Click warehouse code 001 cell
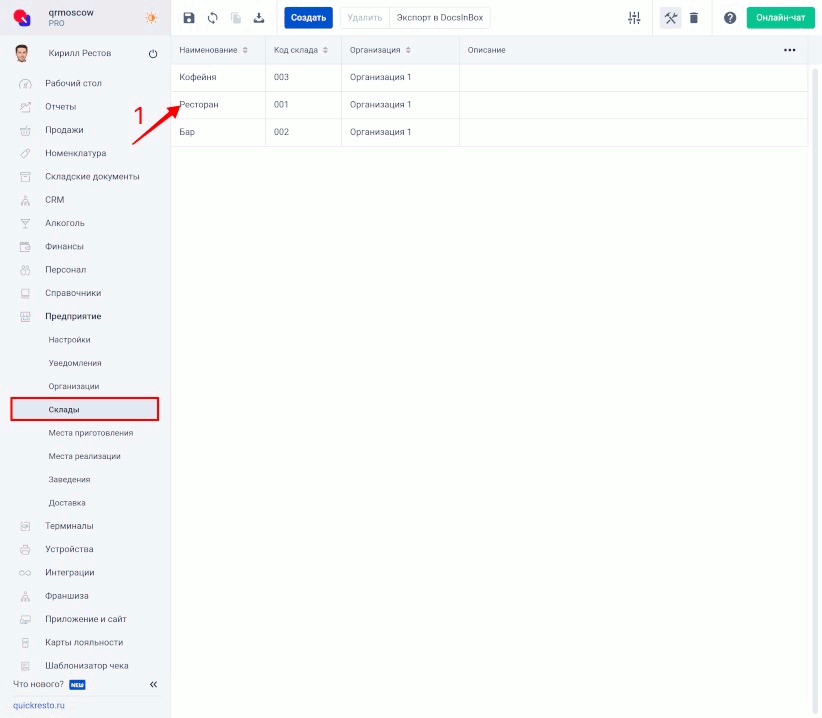 (303, 105)
